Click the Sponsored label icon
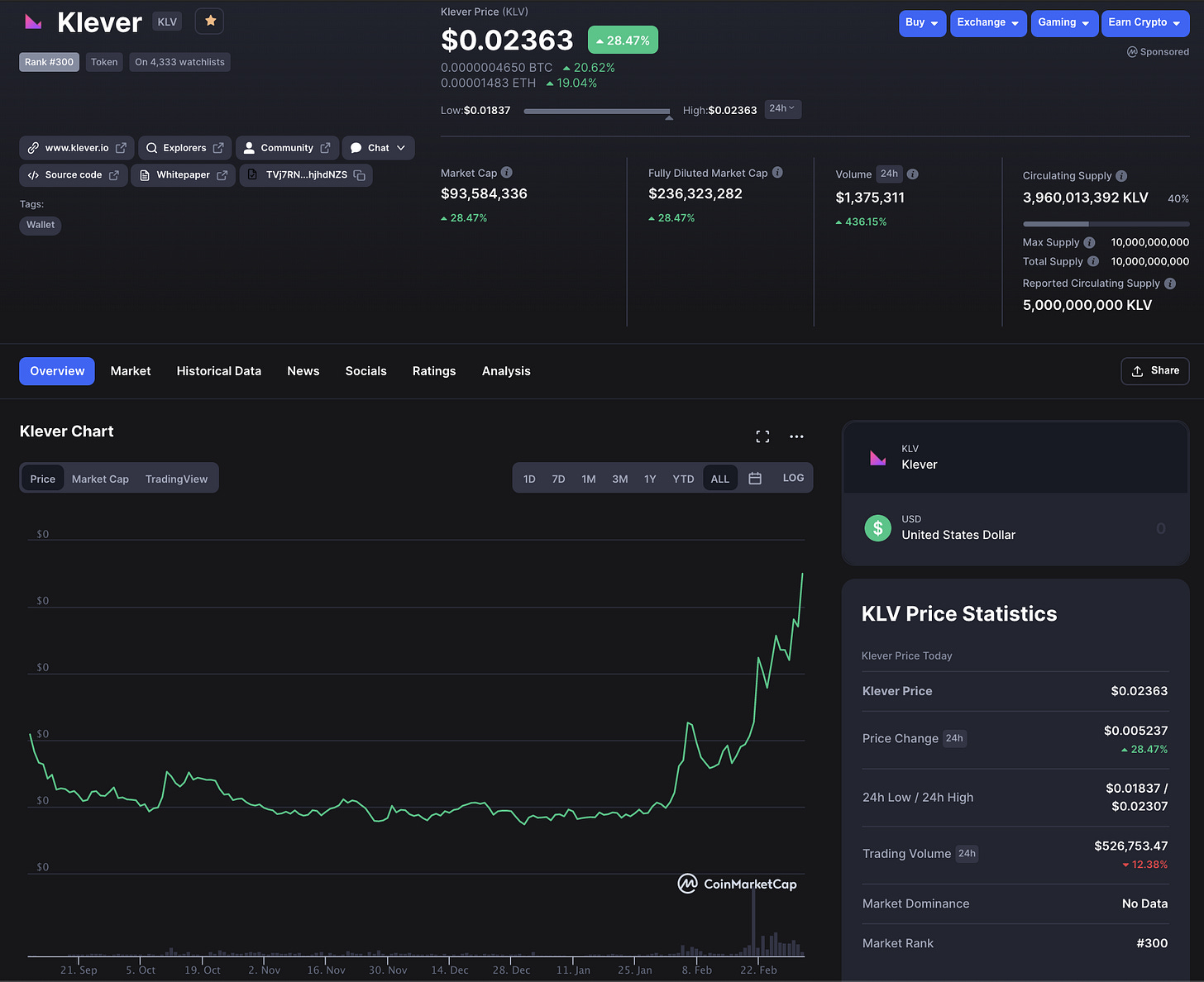The height and width of the screenshot is (982, 1204). [x=1132, y=52]
